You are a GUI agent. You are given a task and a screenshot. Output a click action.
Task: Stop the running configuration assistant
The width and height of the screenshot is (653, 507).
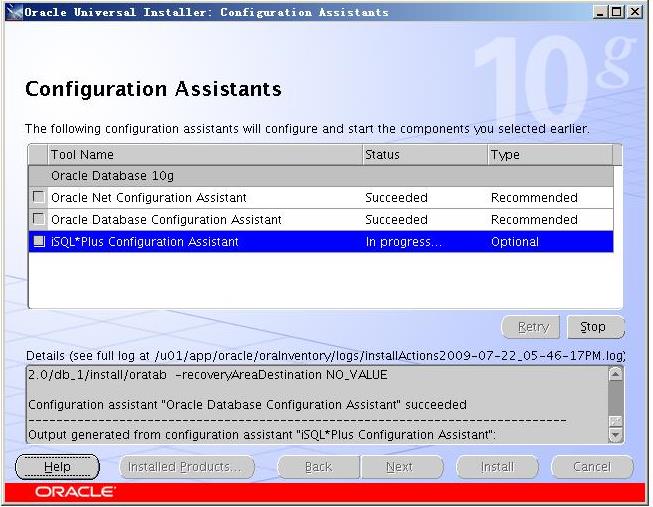(x=596, y=327)
